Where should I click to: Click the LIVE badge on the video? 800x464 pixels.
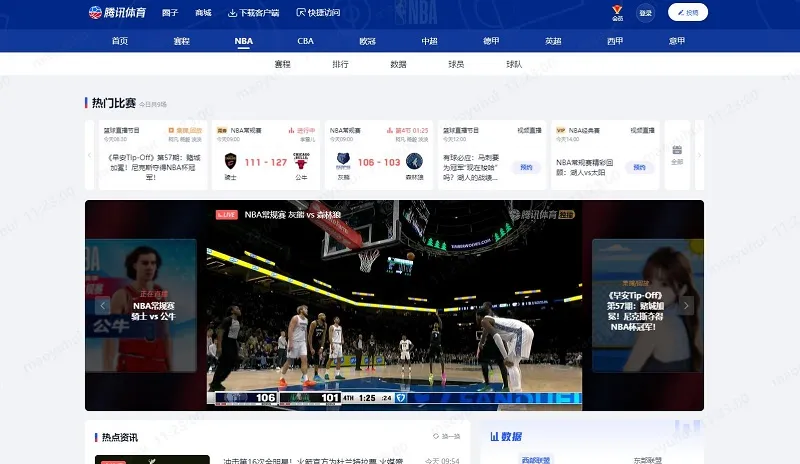click(227, 215)
